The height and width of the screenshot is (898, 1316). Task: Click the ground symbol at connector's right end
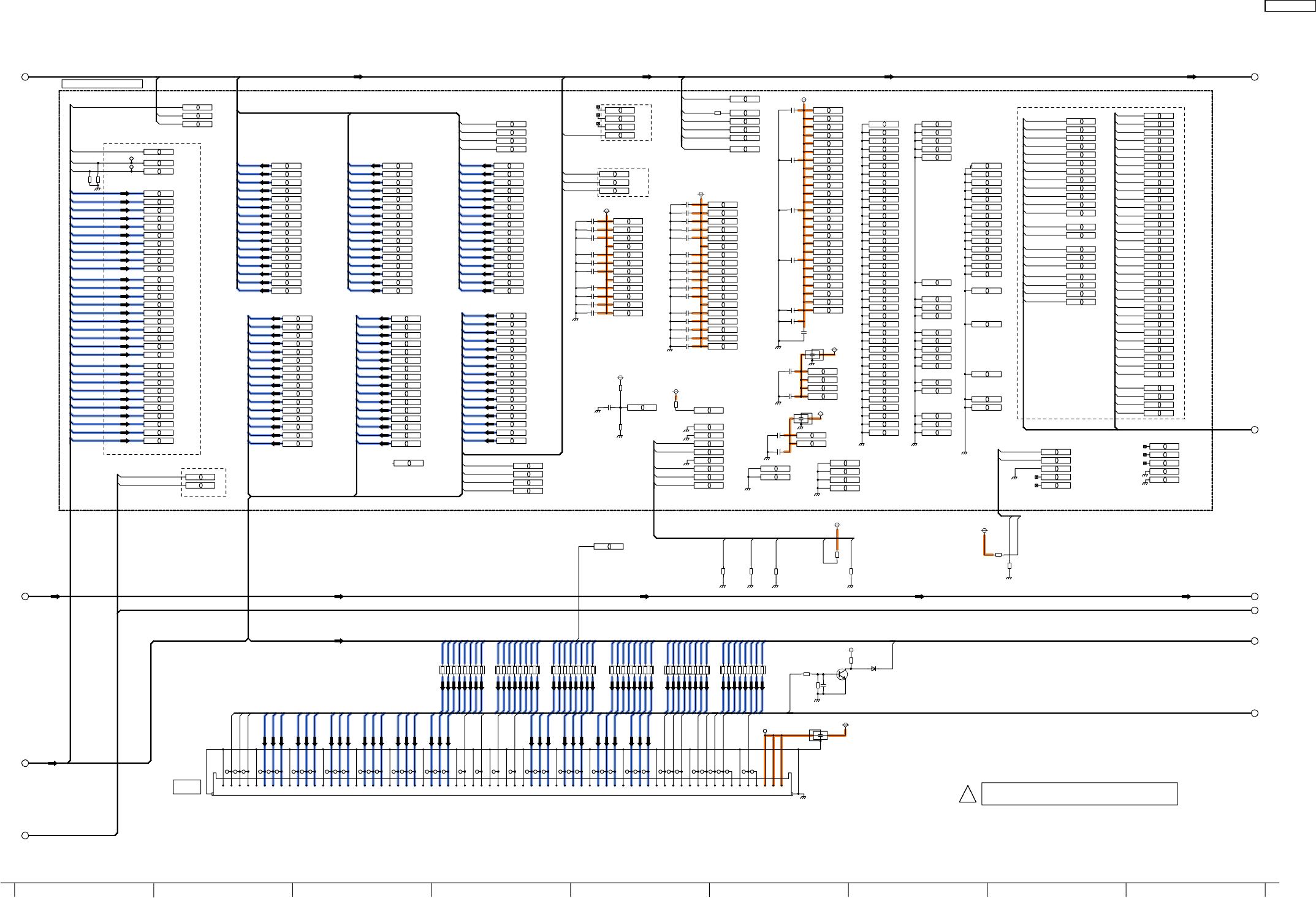[802, 797]
